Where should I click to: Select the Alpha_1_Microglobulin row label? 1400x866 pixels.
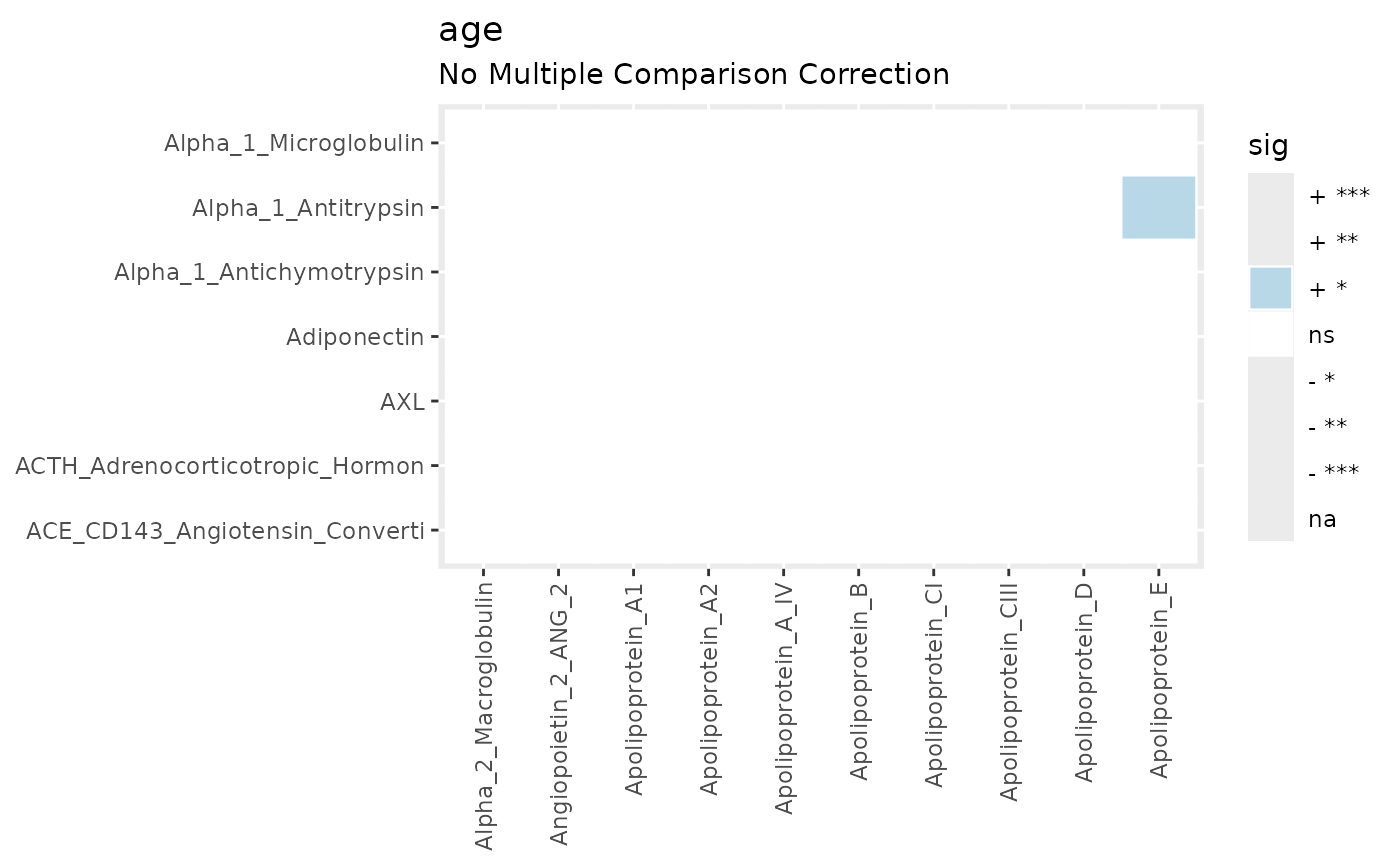(294, 143)
